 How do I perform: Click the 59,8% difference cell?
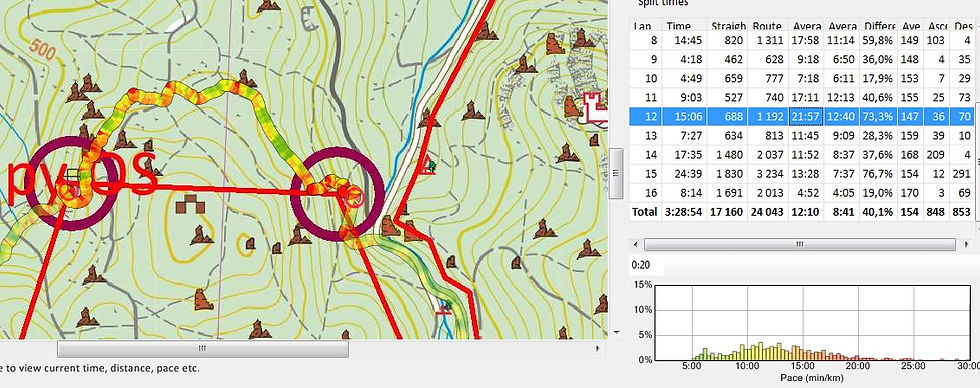pos(878,41)
